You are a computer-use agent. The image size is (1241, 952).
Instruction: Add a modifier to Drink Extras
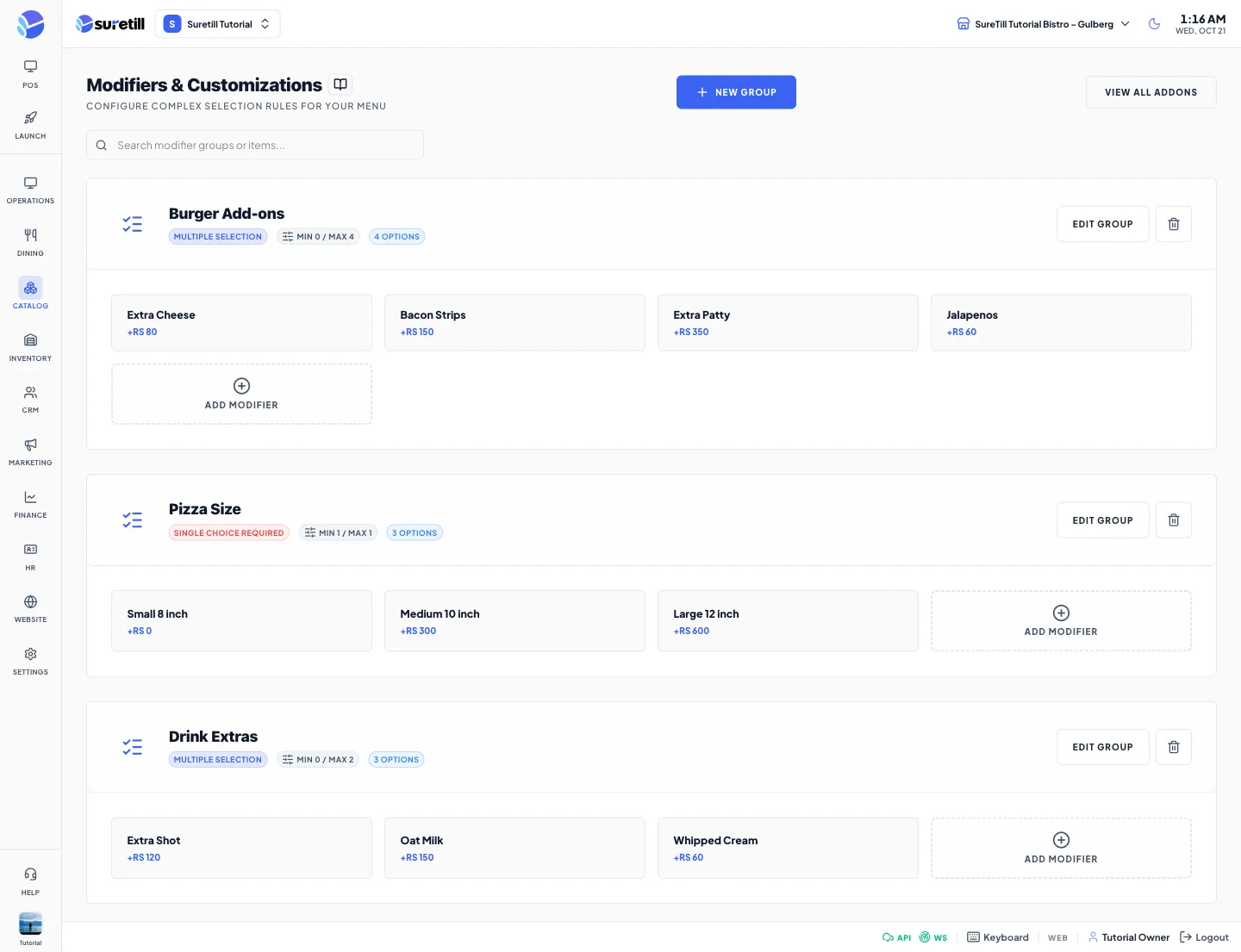coord(1061,848)
